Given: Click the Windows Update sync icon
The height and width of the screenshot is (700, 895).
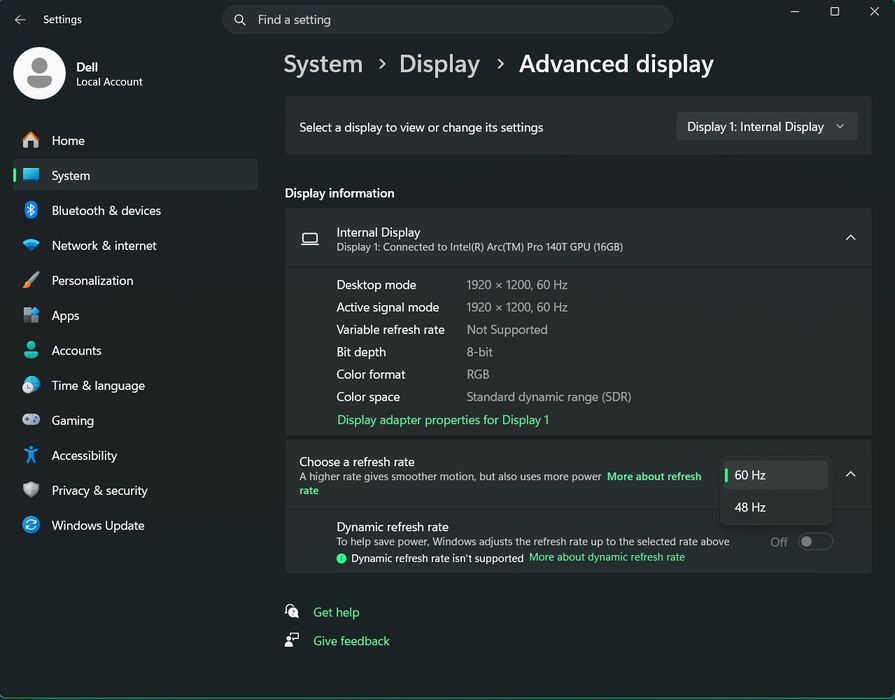Looking at the screenshot, I should (31, 525).
